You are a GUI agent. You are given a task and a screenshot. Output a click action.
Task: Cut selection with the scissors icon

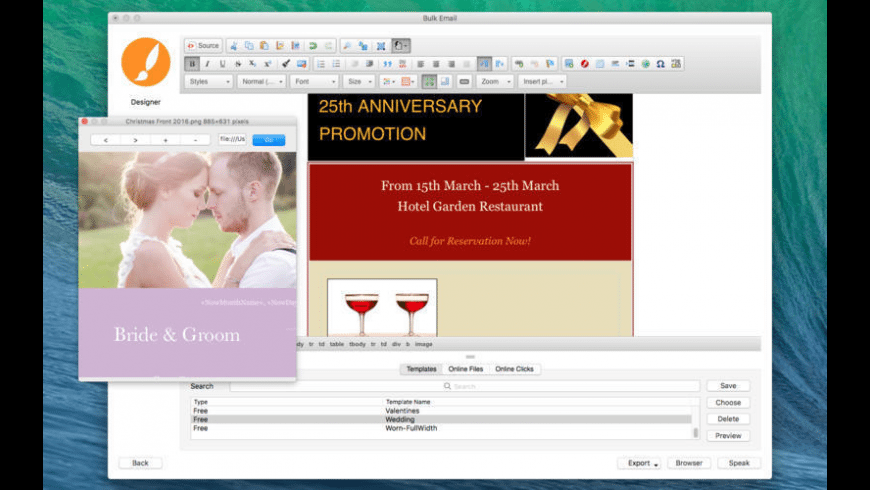(234, 46)
